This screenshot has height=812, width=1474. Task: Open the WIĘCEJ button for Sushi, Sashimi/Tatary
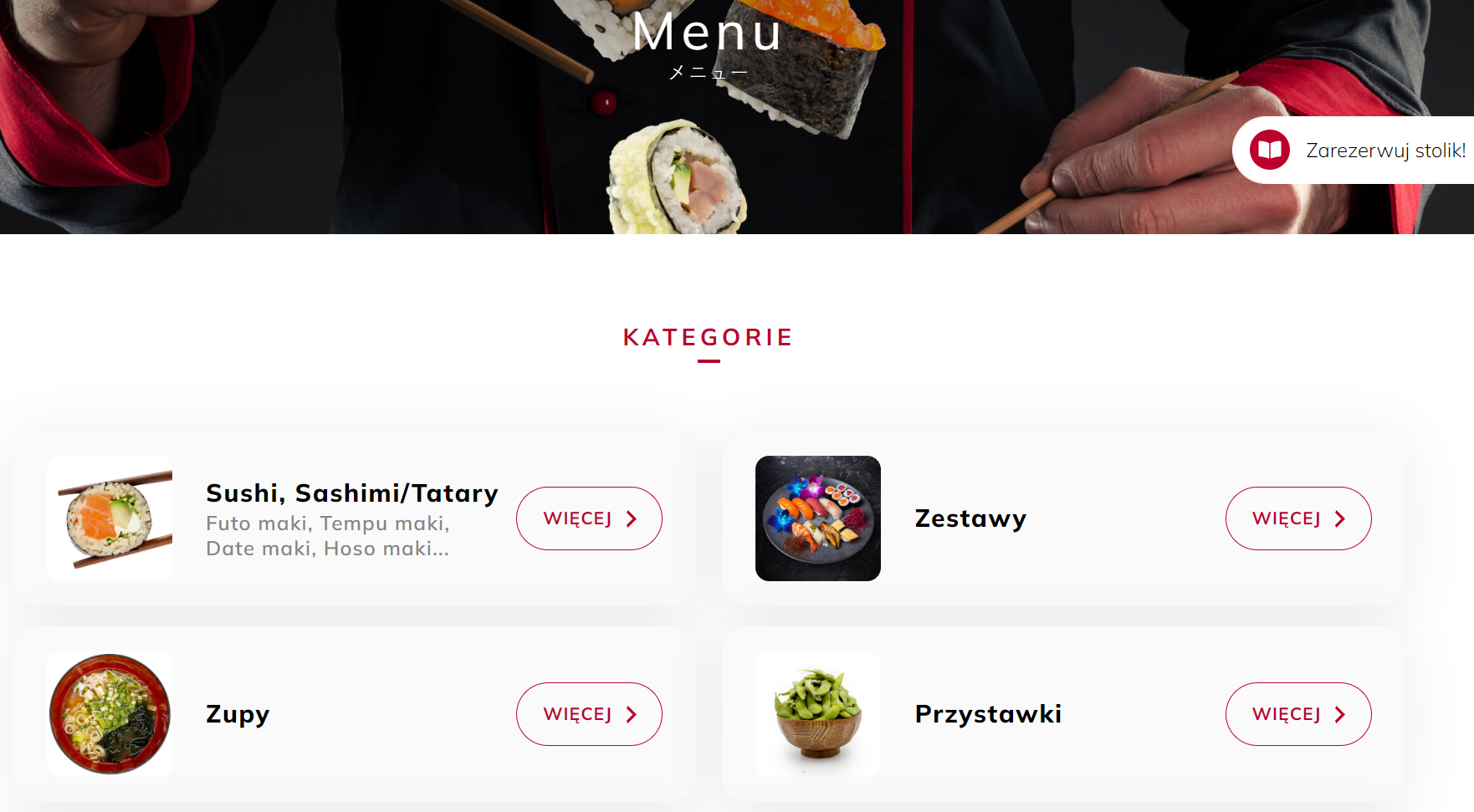click(x=589, y=518)
